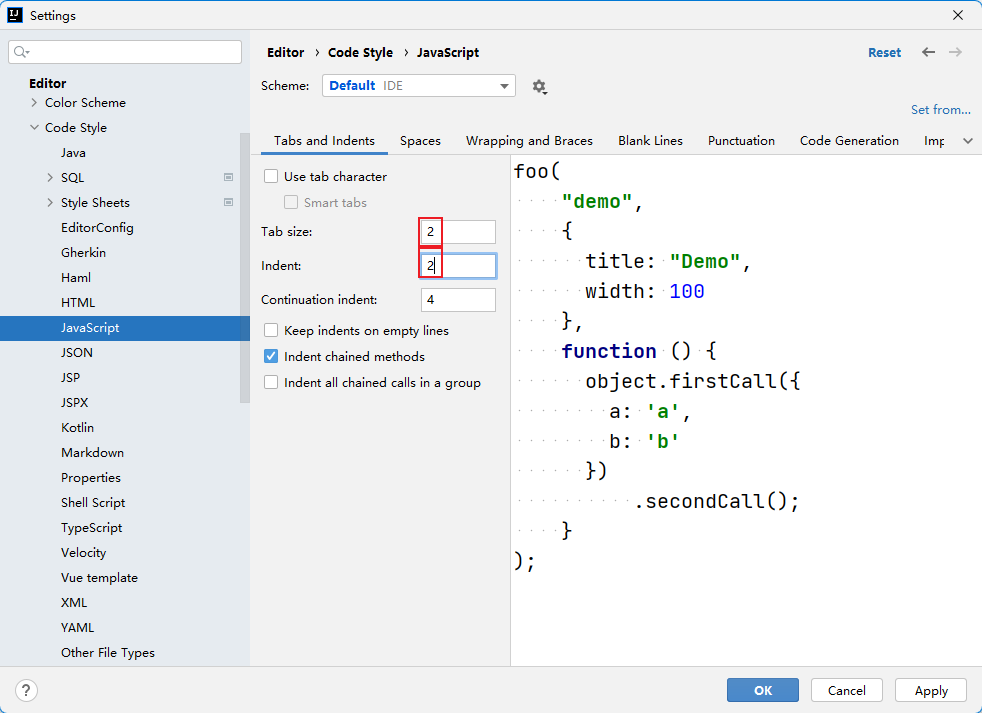The image size is (982, 713).
Task: Select EditorConfig in the tree
Action: pos(97,227)
